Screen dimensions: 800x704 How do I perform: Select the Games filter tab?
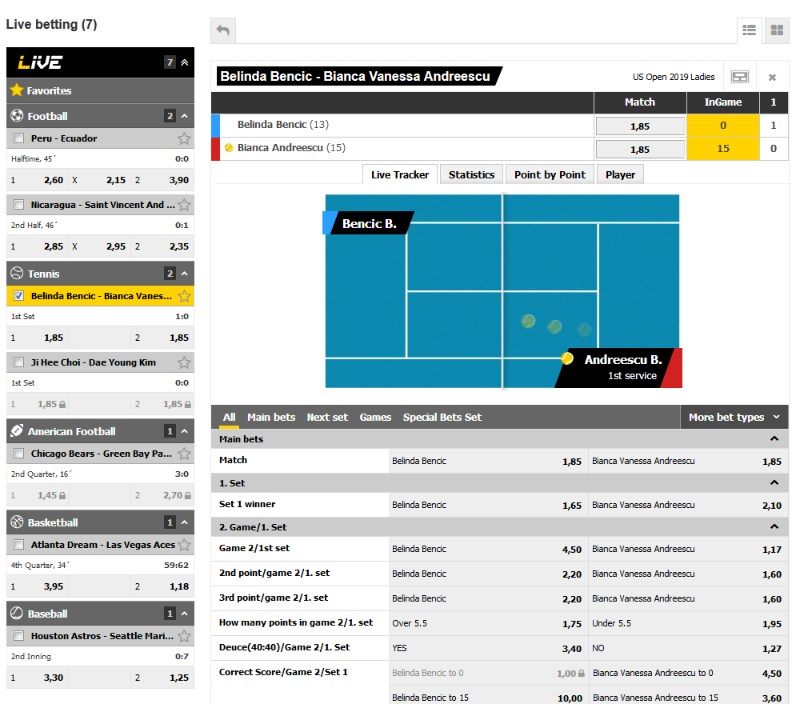pos(375,417)
